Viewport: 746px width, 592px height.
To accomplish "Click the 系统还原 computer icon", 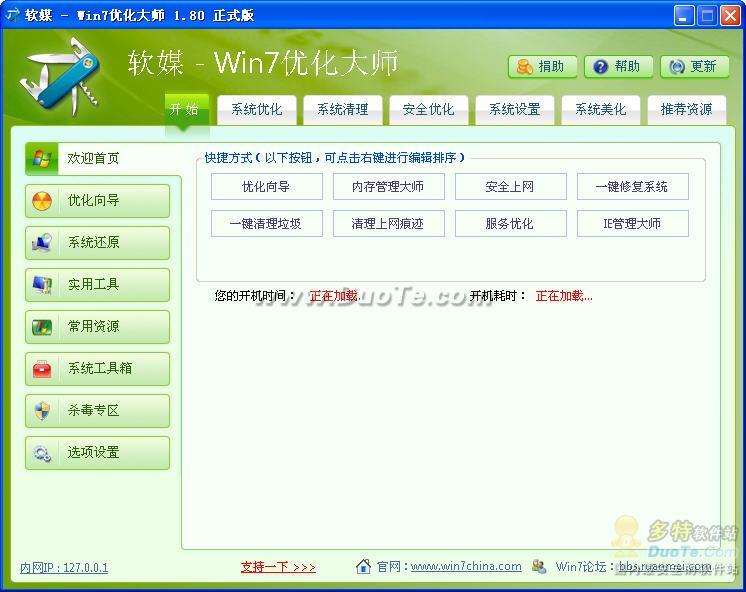I will 42,243.
